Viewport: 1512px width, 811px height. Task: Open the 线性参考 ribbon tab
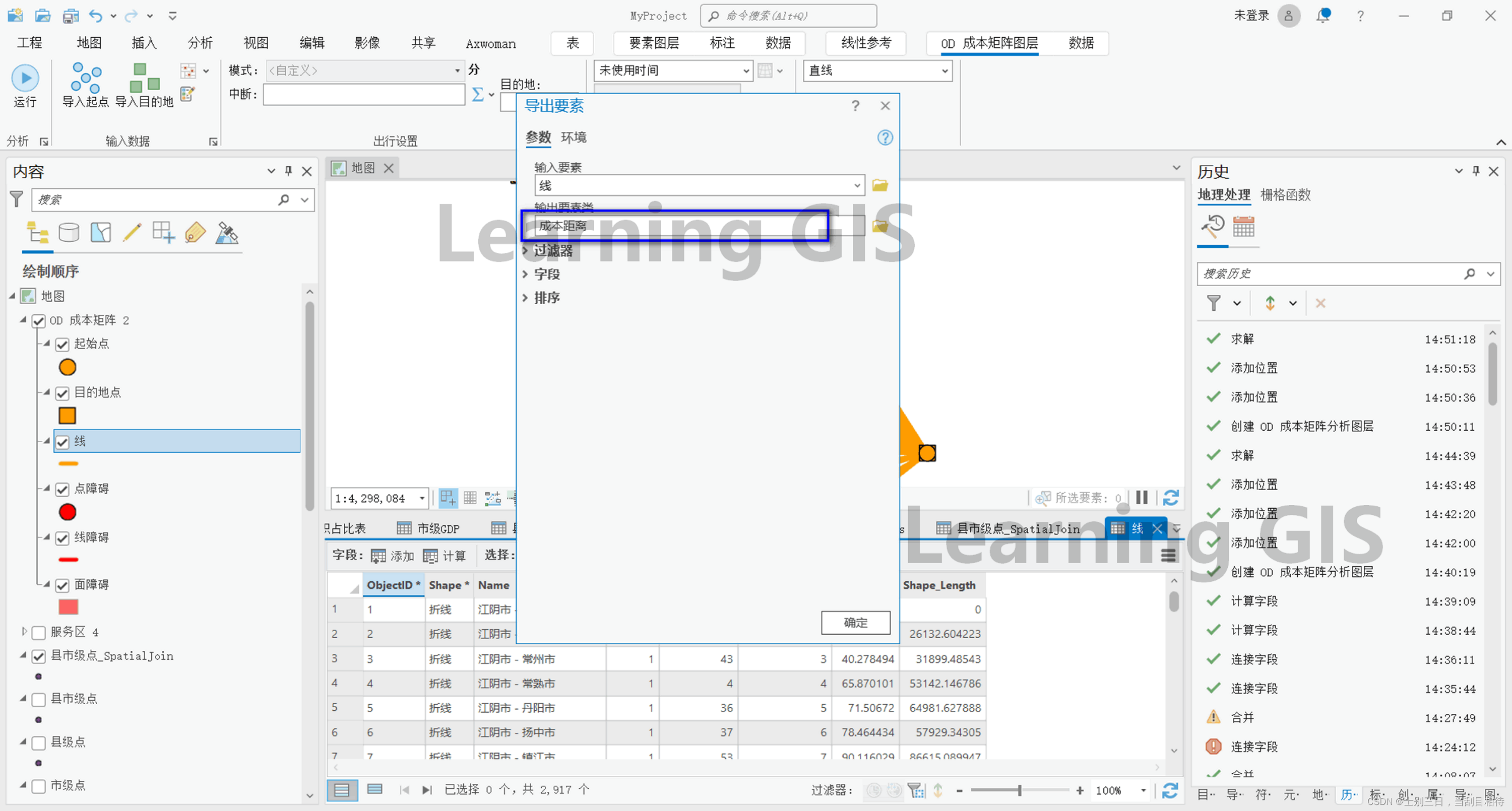(x=866, y=43)
